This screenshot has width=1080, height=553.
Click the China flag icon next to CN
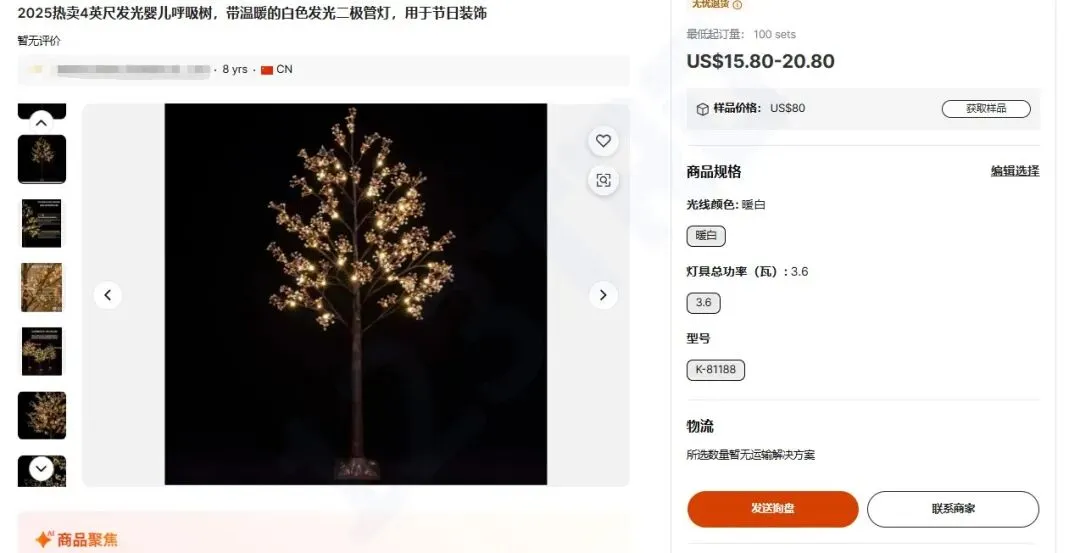pos(267,70)
